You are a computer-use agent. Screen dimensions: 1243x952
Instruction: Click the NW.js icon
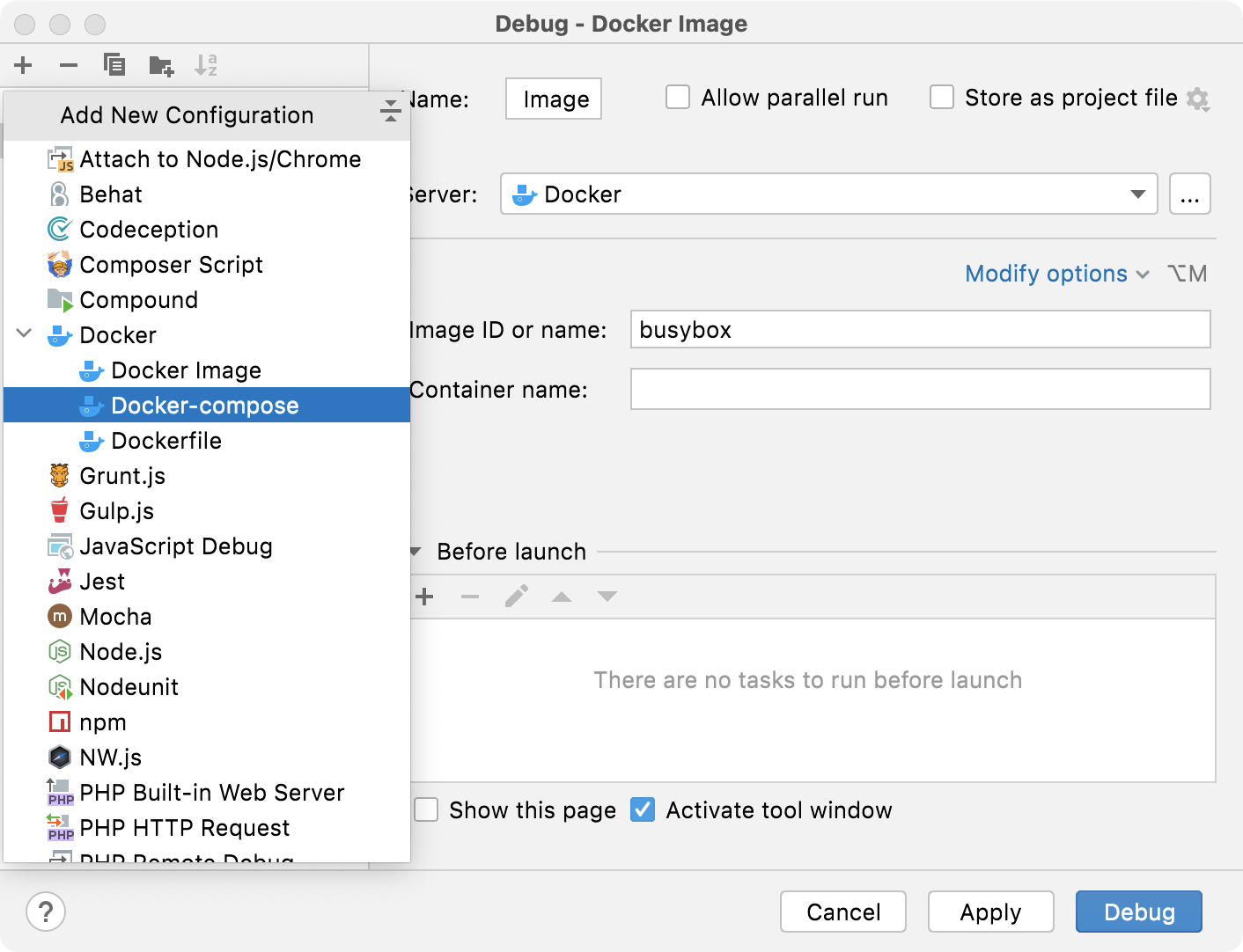(59, 757)
